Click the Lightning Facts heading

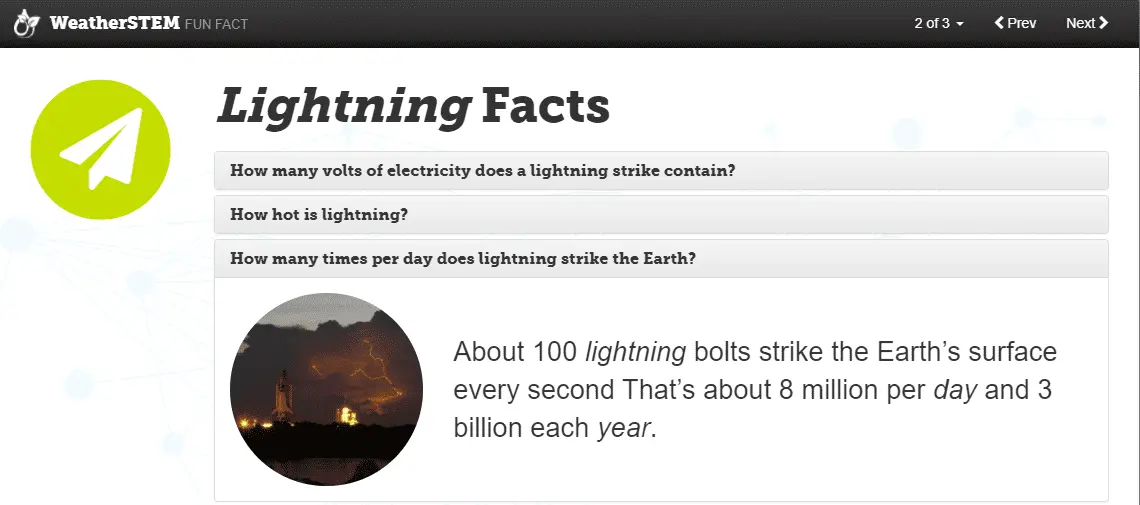point(413,106)
